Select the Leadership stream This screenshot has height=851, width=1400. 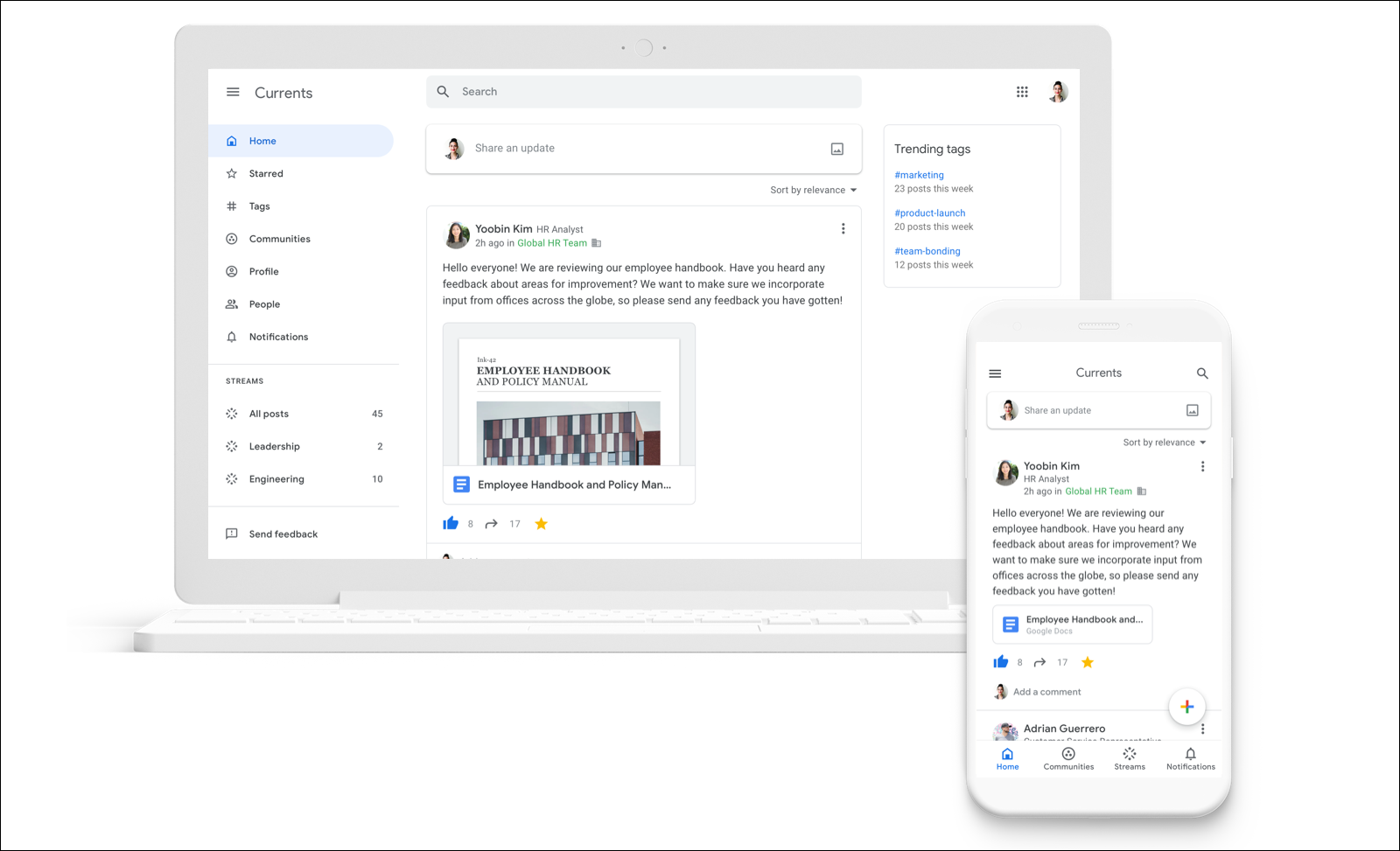(304, 446)
